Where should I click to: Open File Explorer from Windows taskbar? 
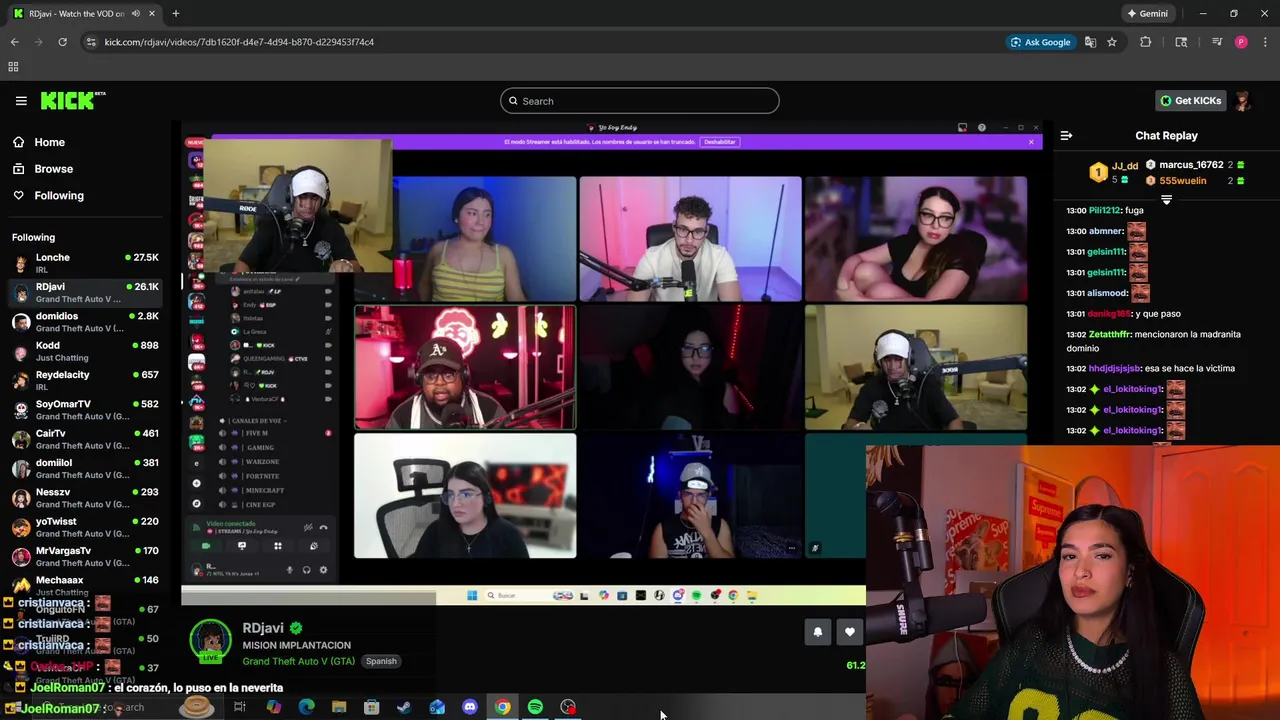(x=339, y=707)
